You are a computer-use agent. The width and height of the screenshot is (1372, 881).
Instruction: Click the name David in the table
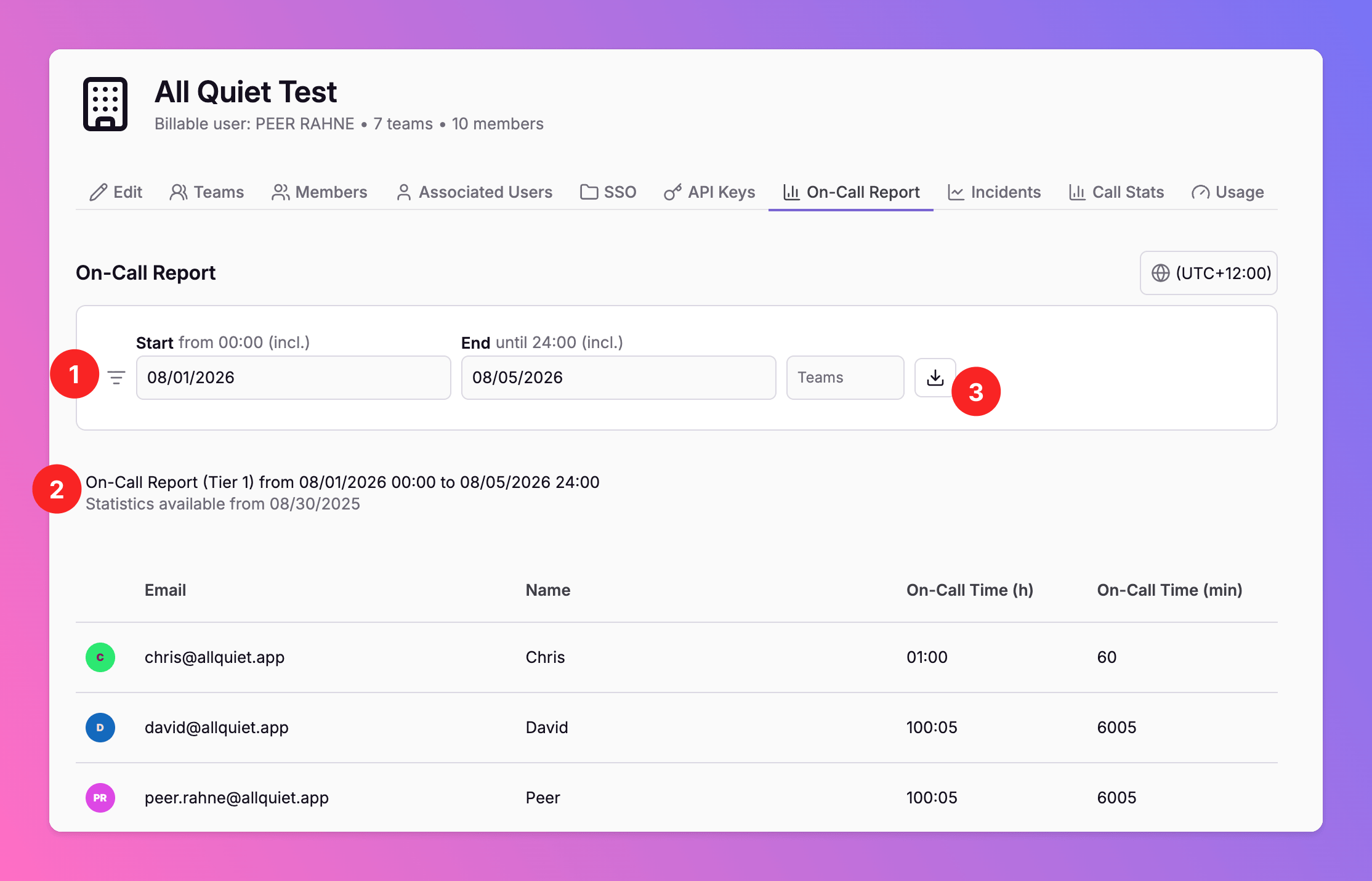[546, 728]
